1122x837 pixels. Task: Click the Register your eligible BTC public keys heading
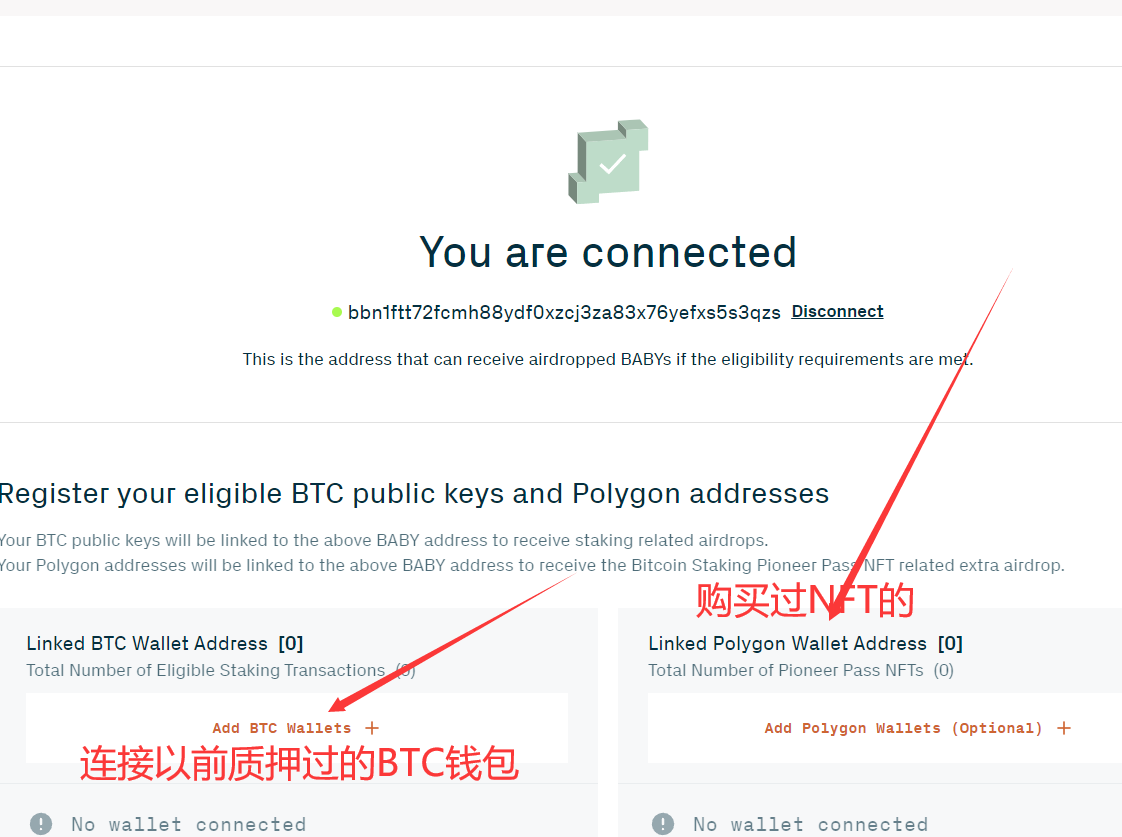coord(414,494)
